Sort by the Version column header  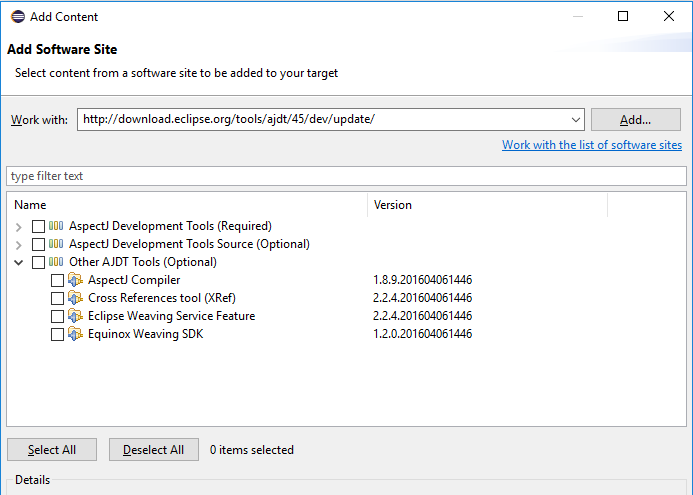(487, 205)
